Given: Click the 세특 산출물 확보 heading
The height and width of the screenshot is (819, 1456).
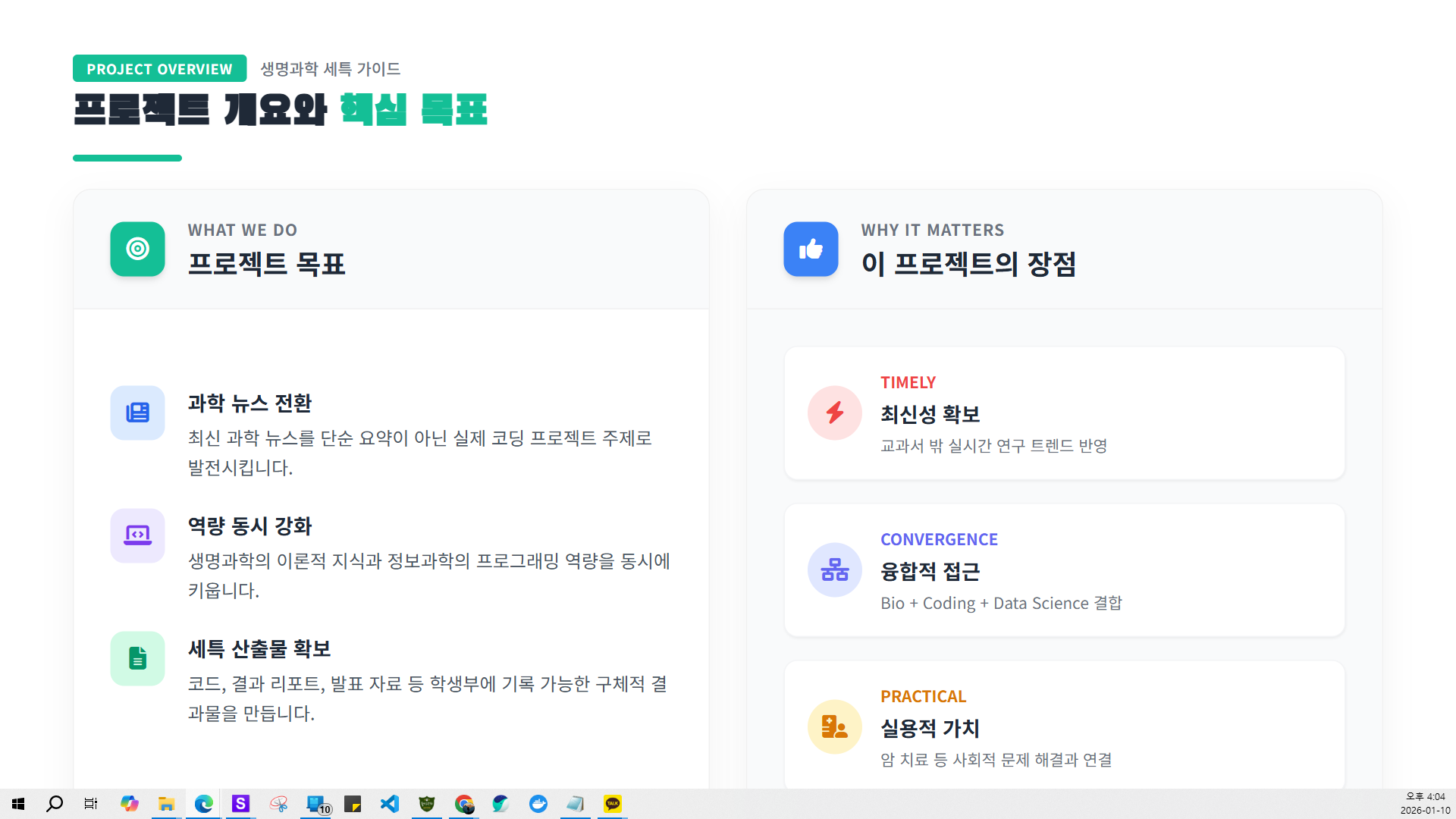Looking at the screenshot, I should click(x=259, y=649).
